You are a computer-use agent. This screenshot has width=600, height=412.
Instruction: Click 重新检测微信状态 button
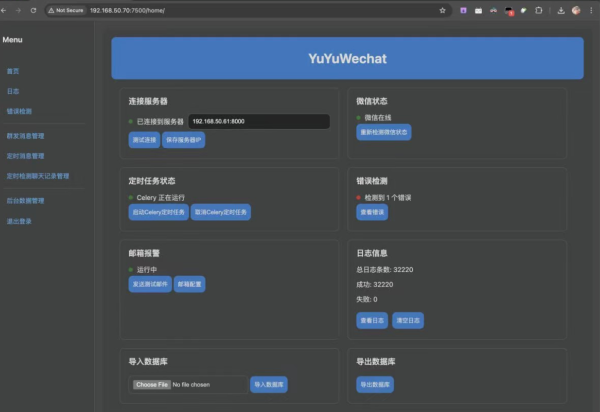(x=385, y=132)
